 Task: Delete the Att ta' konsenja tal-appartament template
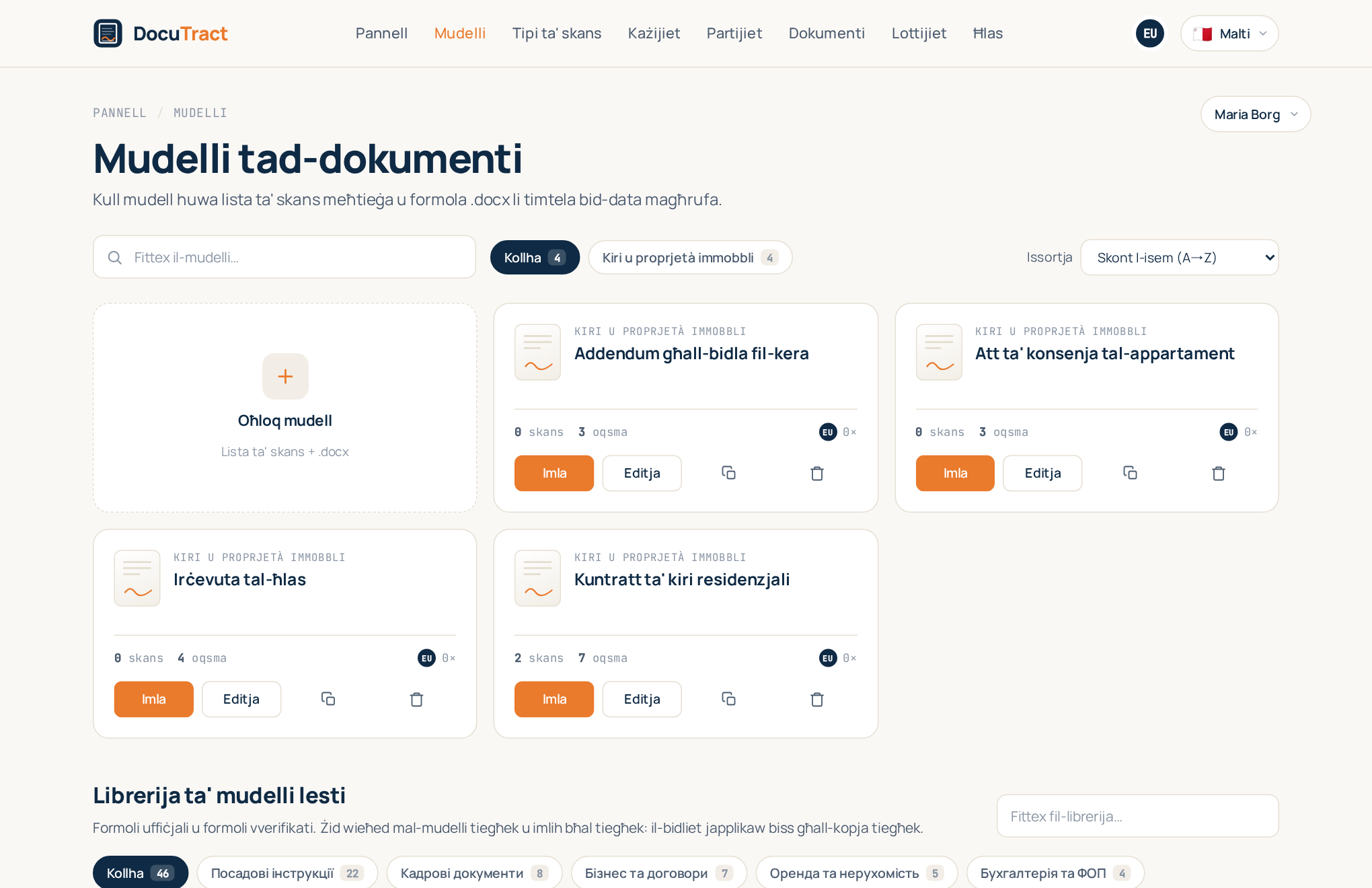(x=1219, y=473)
